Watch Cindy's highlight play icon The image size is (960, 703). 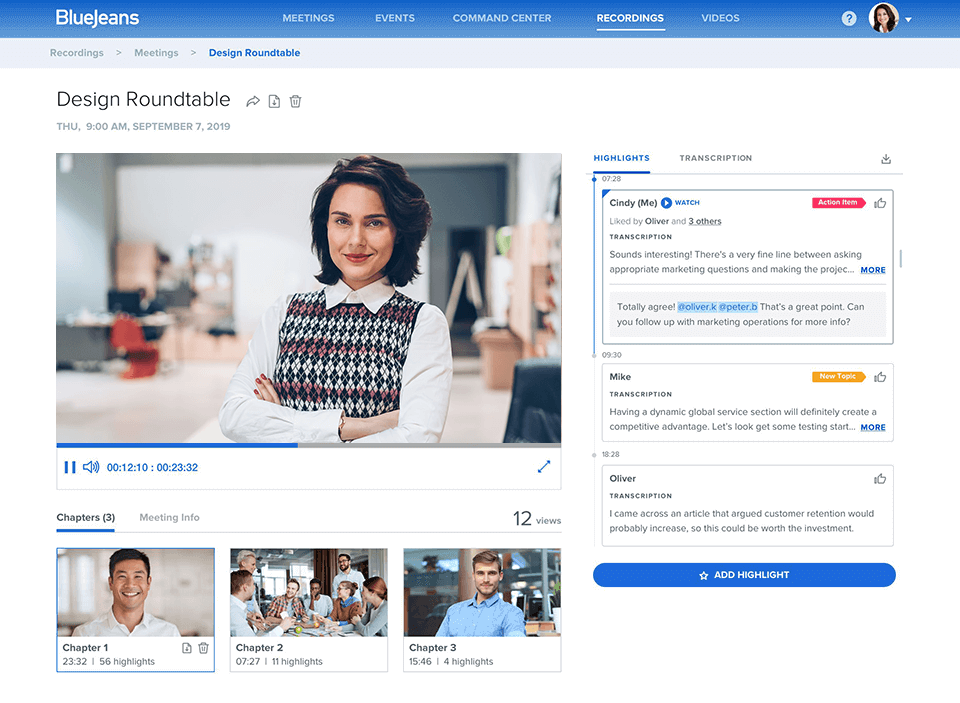[666, 203]
